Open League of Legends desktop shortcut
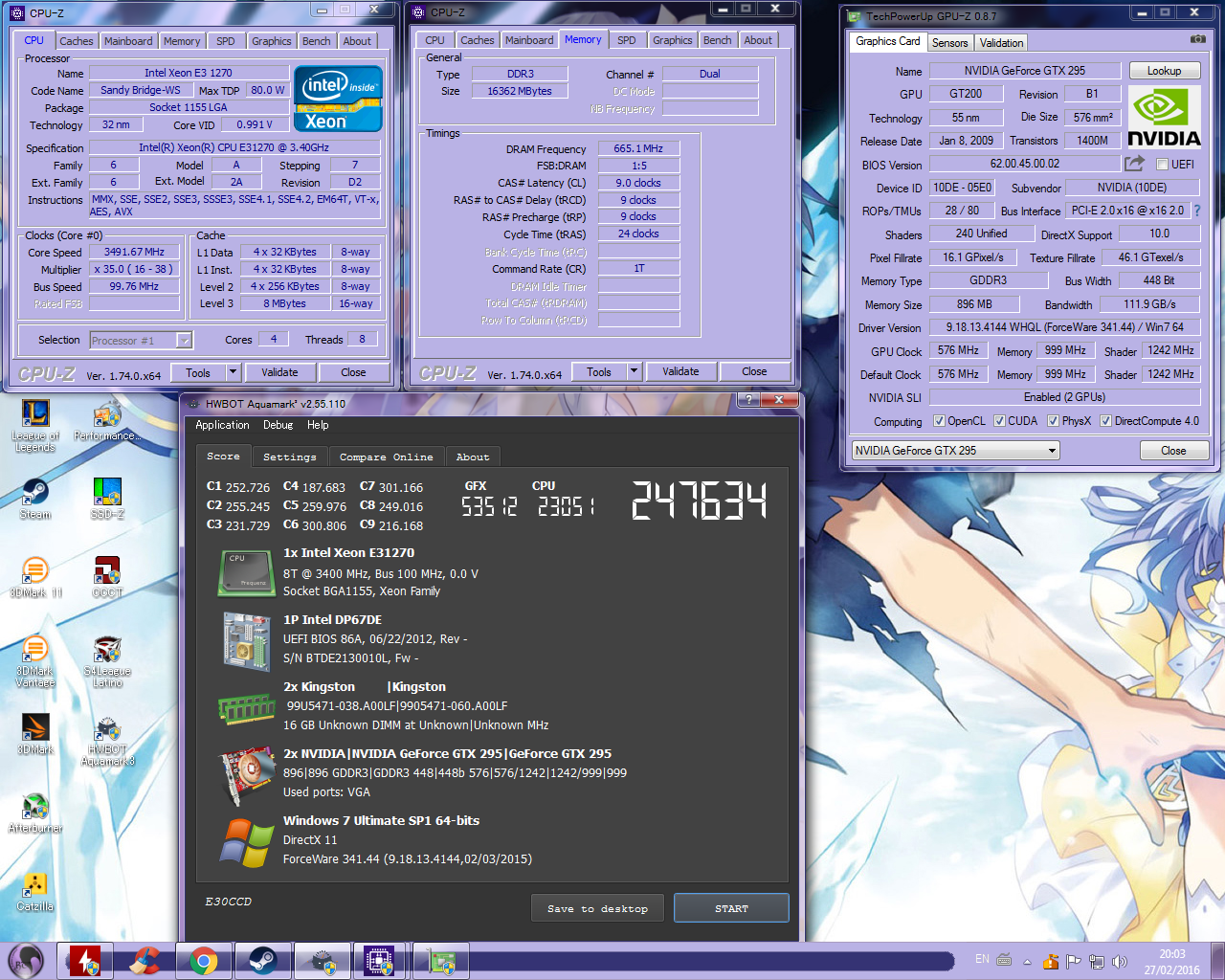 pos(35,426)
